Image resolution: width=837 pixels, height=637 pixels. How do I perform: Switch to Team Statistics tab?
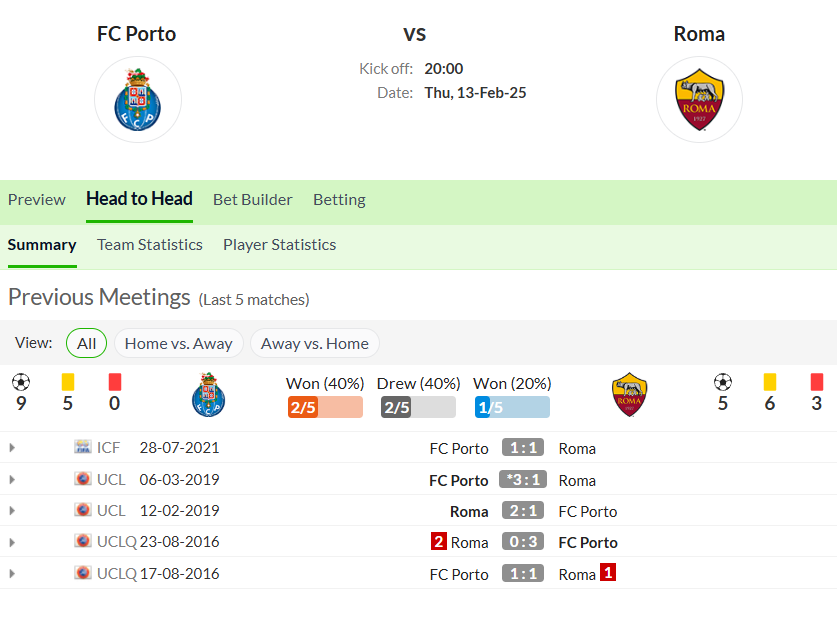pos(149,245)
